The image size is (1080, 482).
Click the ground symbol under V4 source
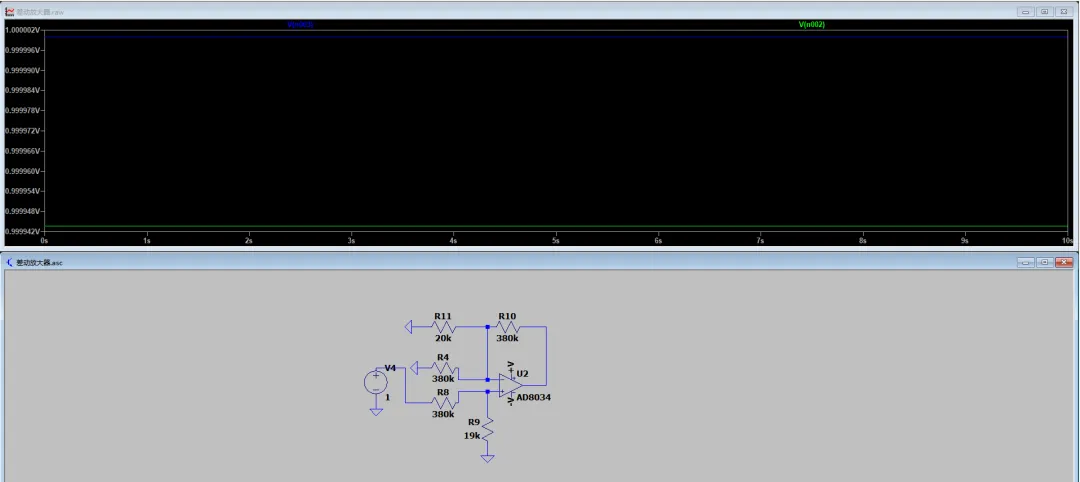(376, 410)
